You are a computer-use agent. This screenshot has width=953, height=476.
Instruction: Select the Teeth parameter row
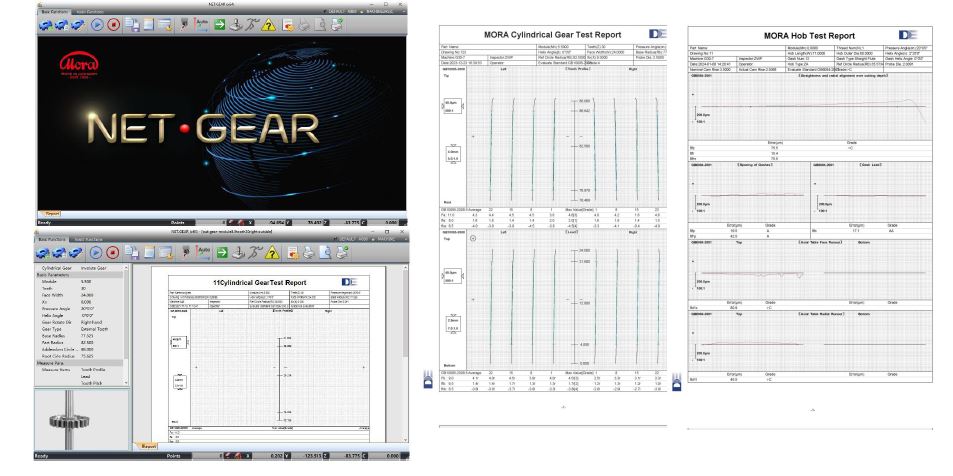tap(79, 289)
